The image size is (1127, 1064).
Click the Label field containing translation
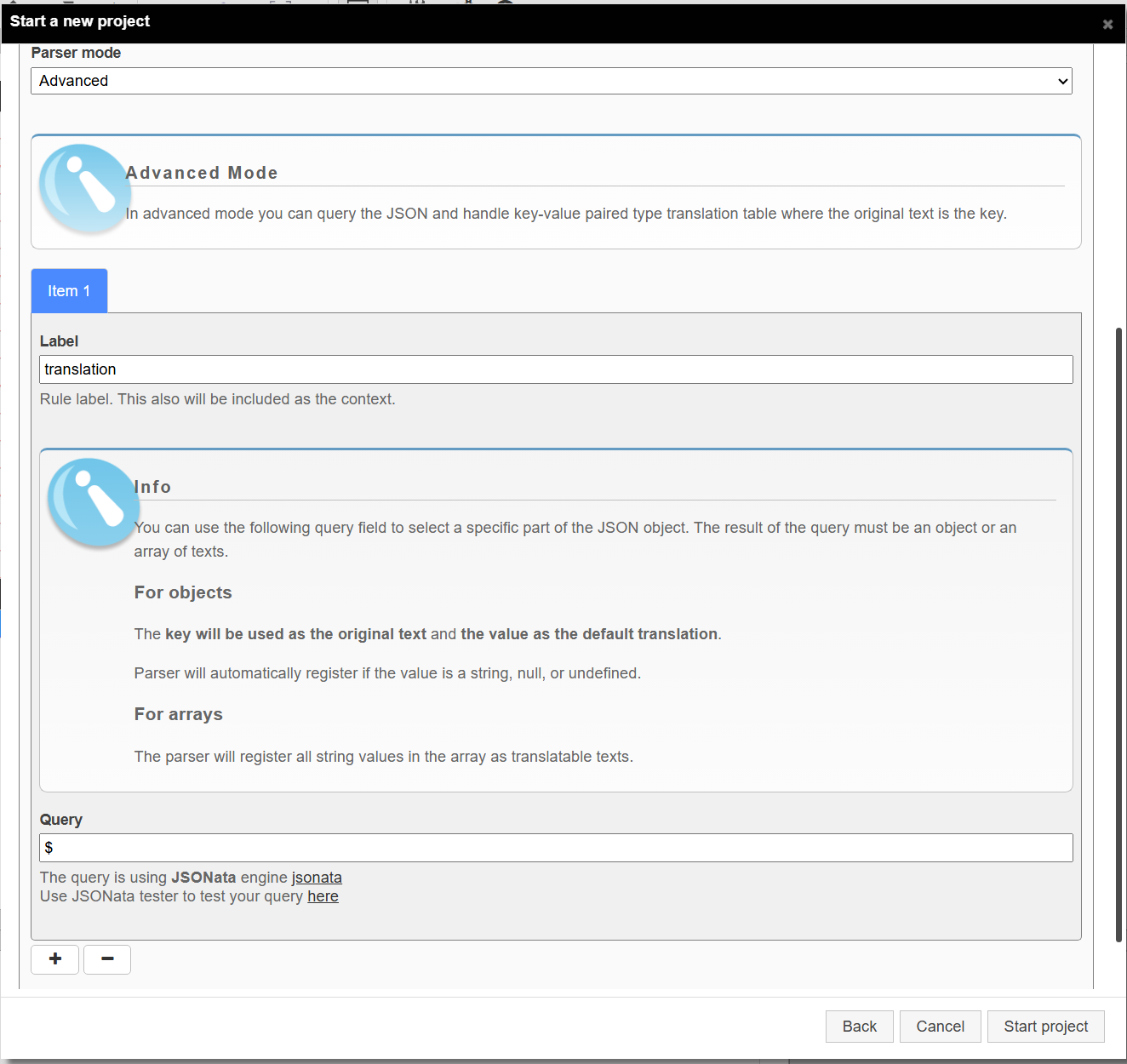[x=555, y=369]
